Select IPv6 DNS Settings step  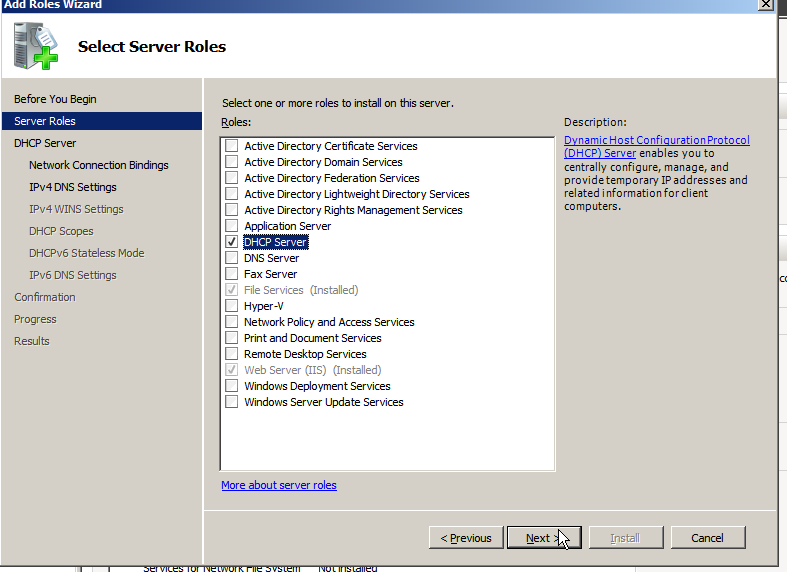(x=73, y=275)
